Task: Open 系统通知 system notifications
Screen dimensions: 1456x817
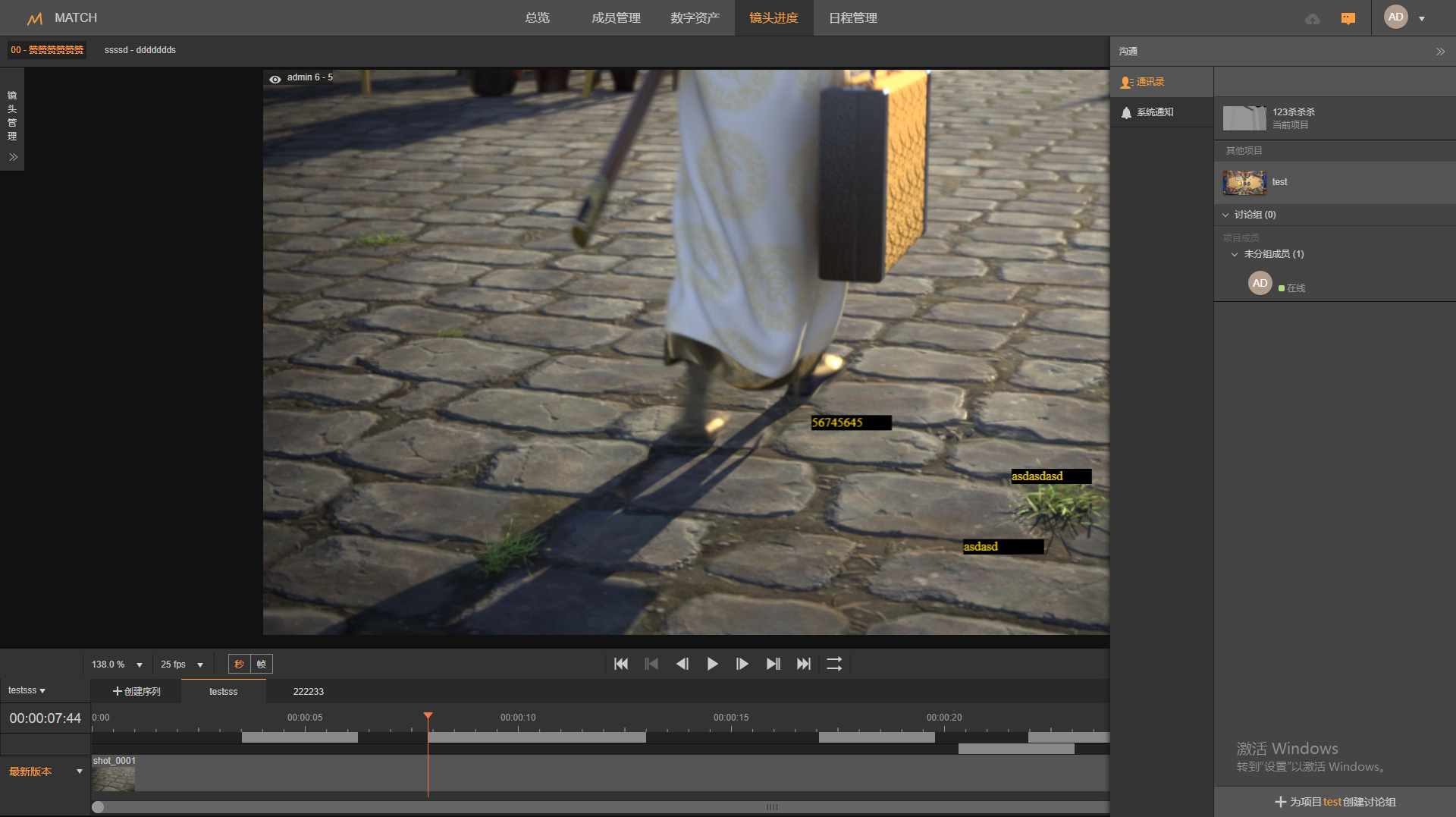Action: [x=1162, y=112]
